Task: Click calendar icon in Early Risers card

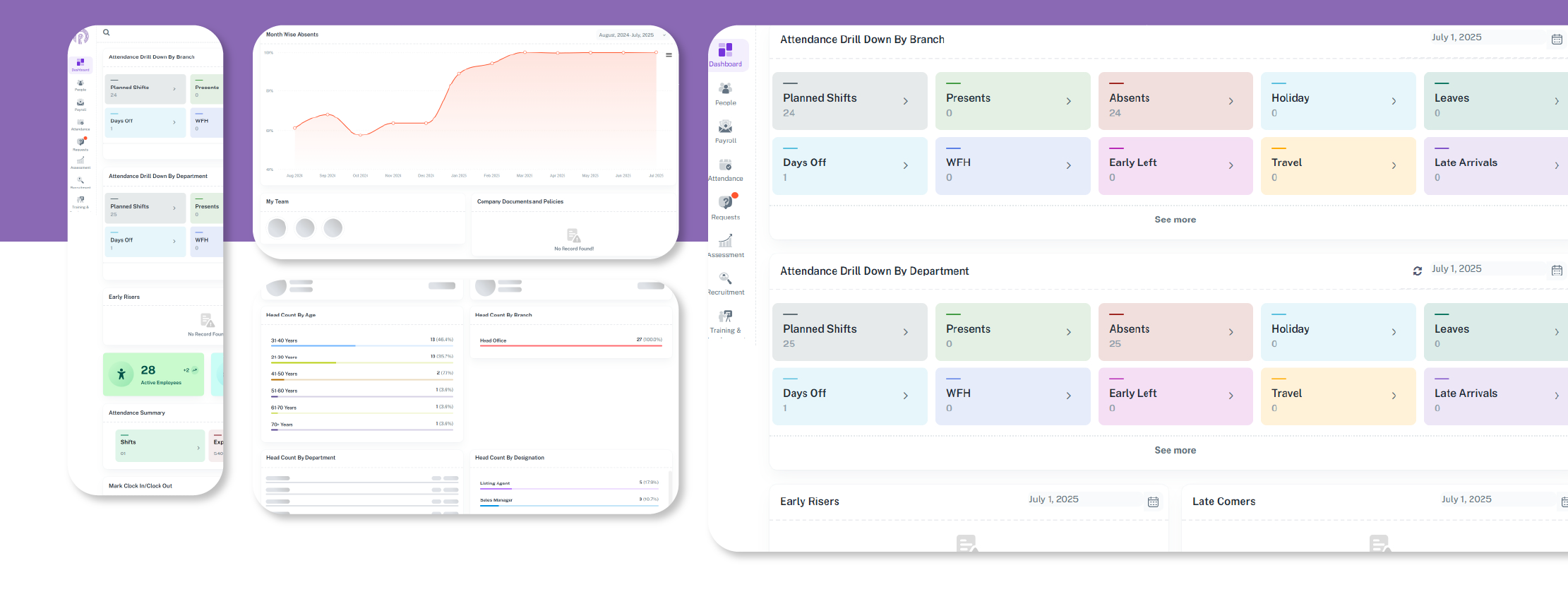Action: 1153,502
